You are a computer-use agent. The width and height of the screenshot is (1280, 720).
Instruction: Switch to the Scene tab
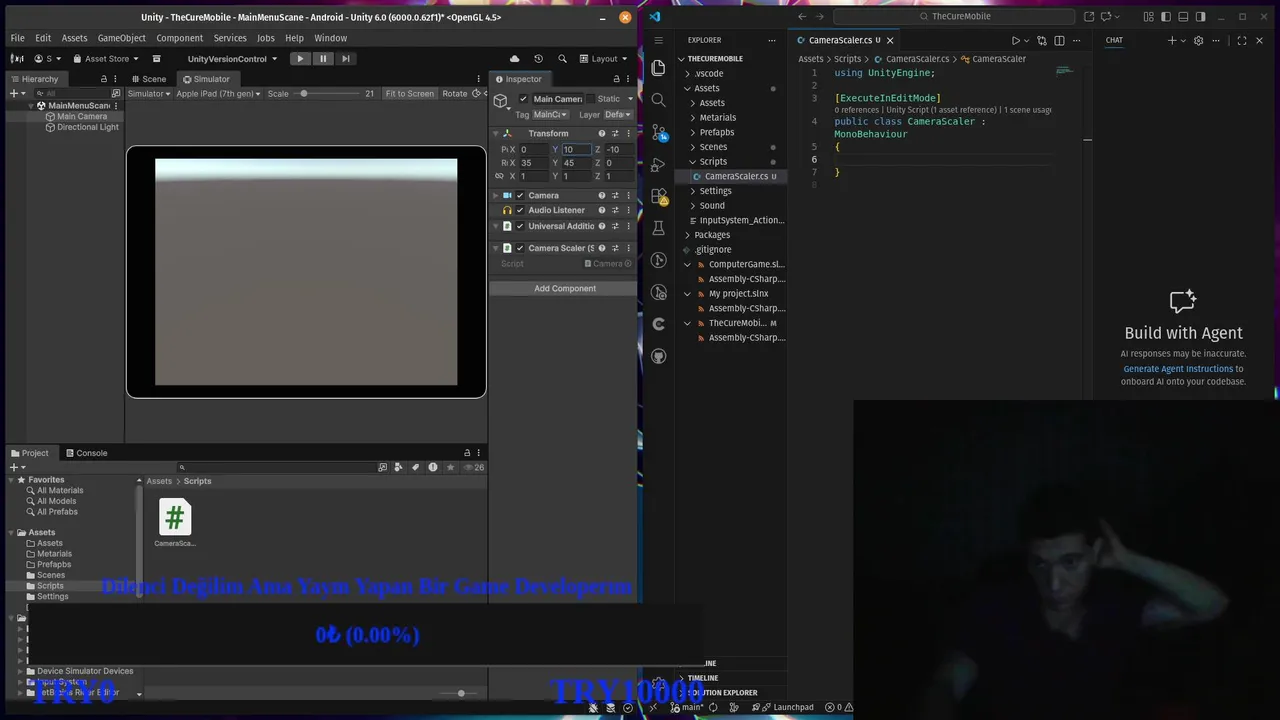[x=148, y=79]
